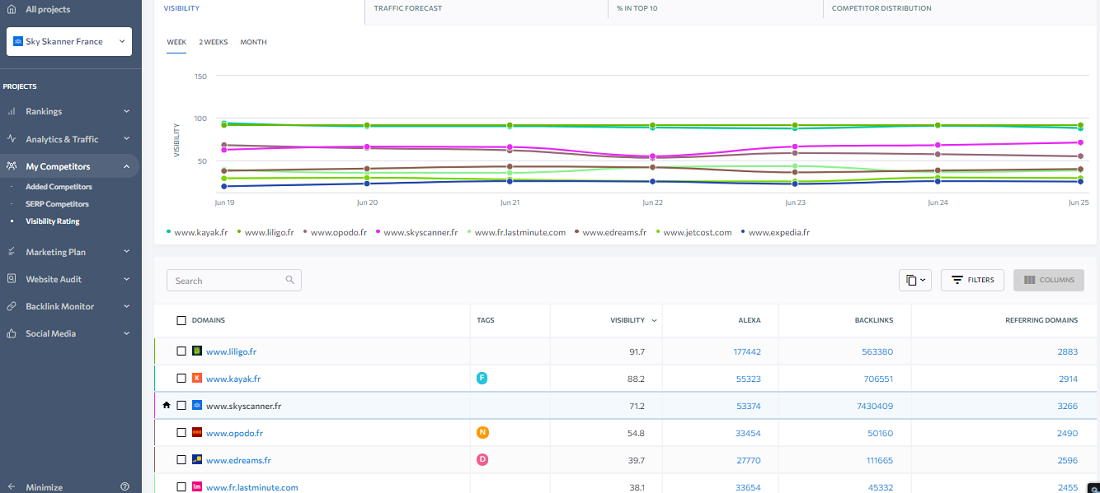Image resolution: width=1100 pixels, height=493 pixels.
Task: Toggle the select-all DOMAINS checkbox
Action: pyautogui.click(x=181, y=320)
